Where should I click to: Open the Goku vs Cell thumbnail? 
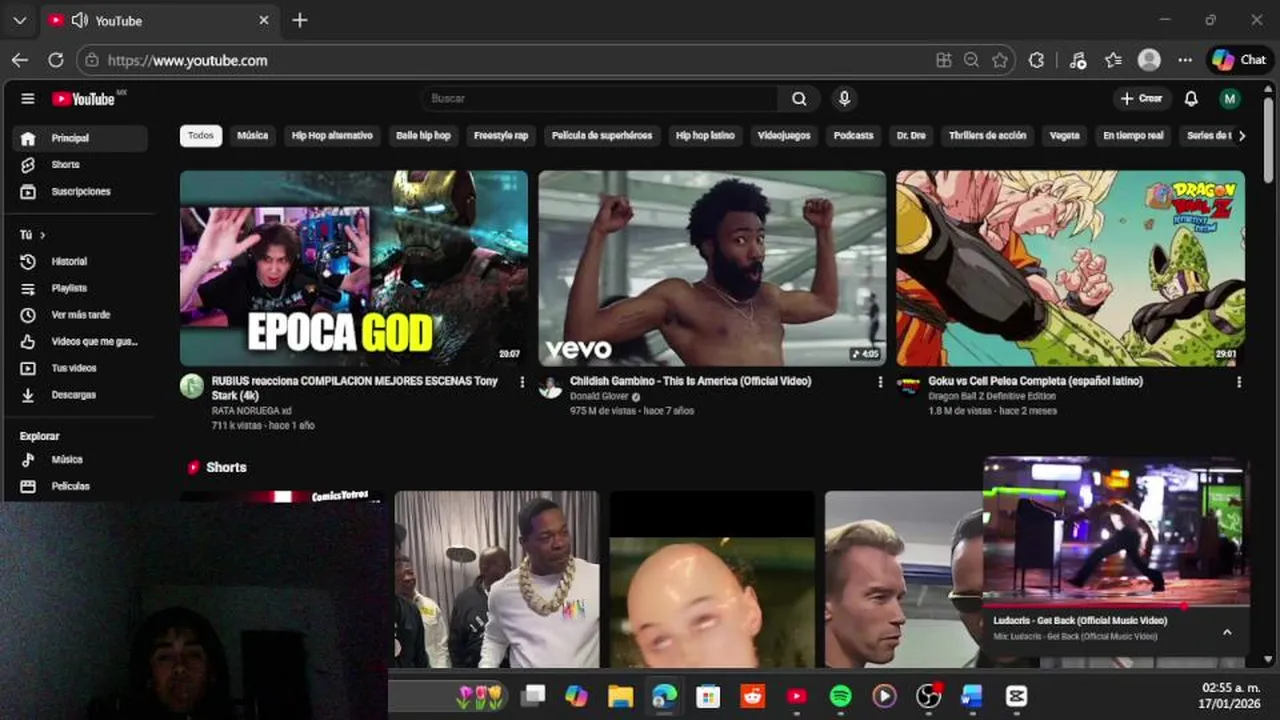[x=1070, y=268]
